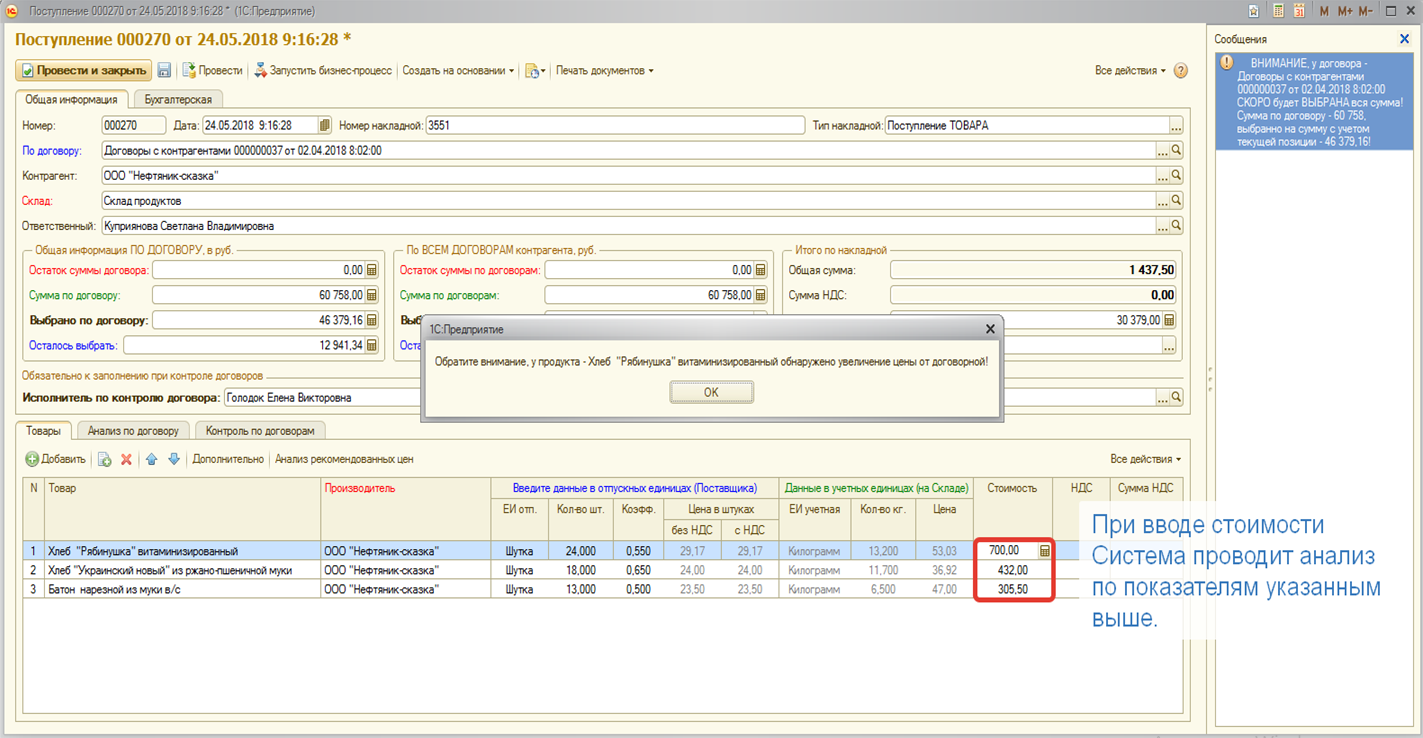Screen dimensions: 1423x738
Task: Expand the Создать на основании dropdown
Action: pos(458,71)
